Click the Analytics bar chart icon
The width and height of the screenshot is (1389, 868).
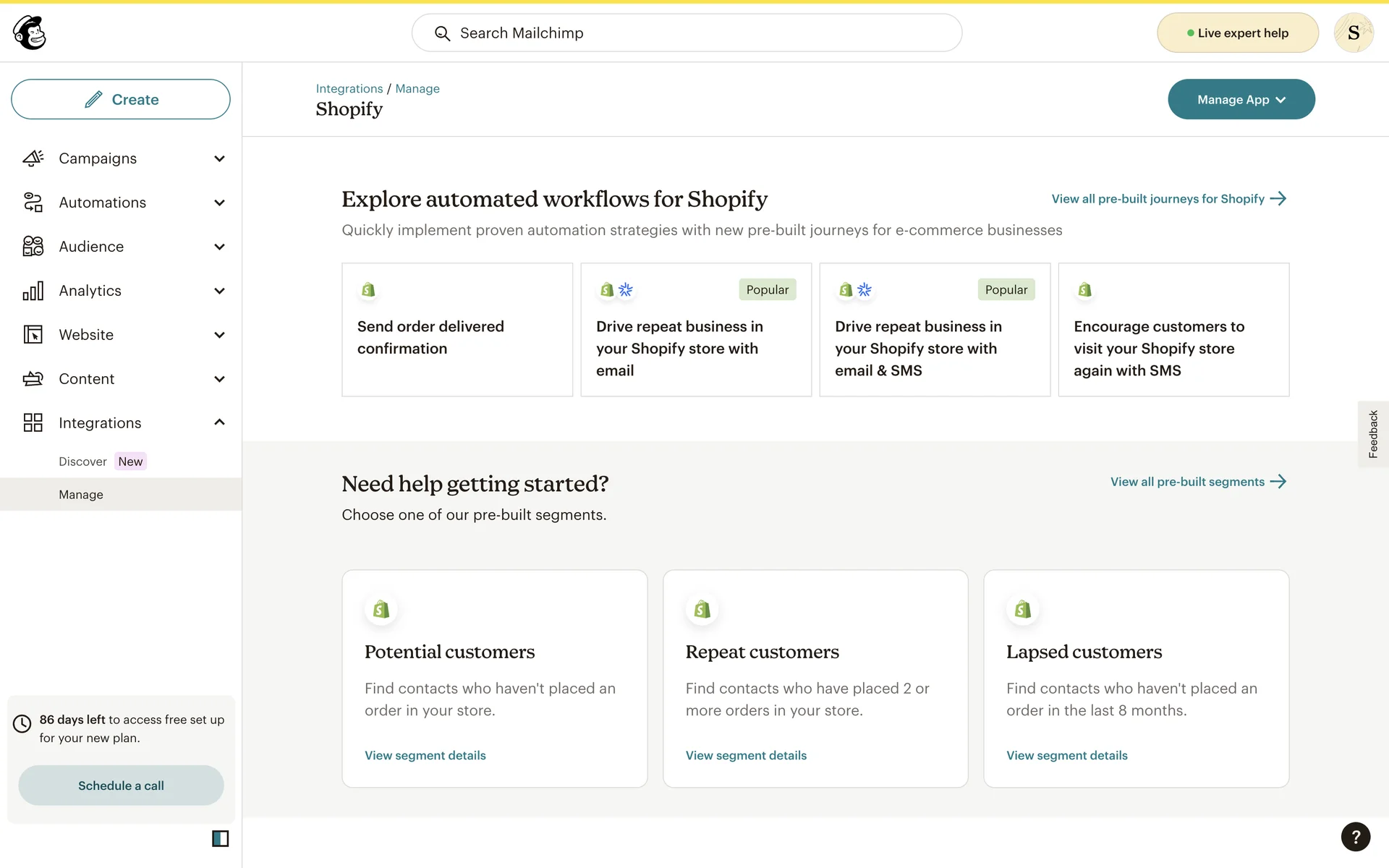point(33,291)
